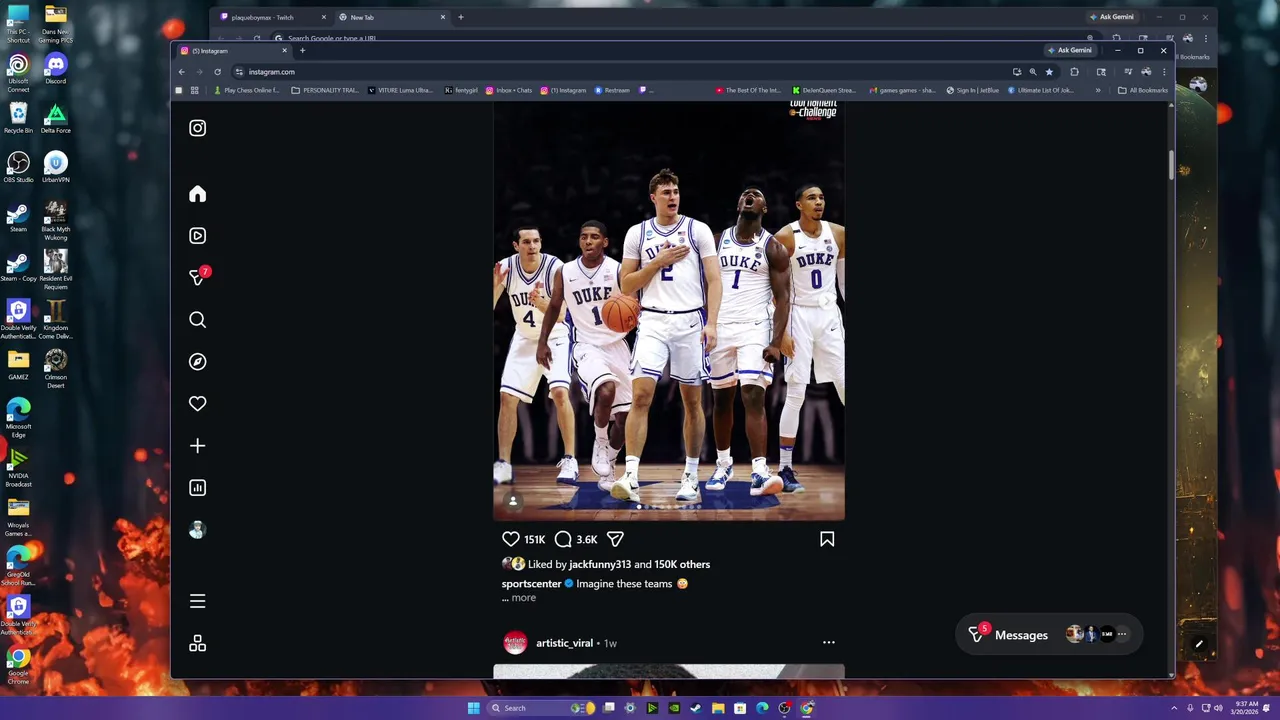Click the 3.6K comments count
This screenshot has width=1280, height=720.
[587, 540]
